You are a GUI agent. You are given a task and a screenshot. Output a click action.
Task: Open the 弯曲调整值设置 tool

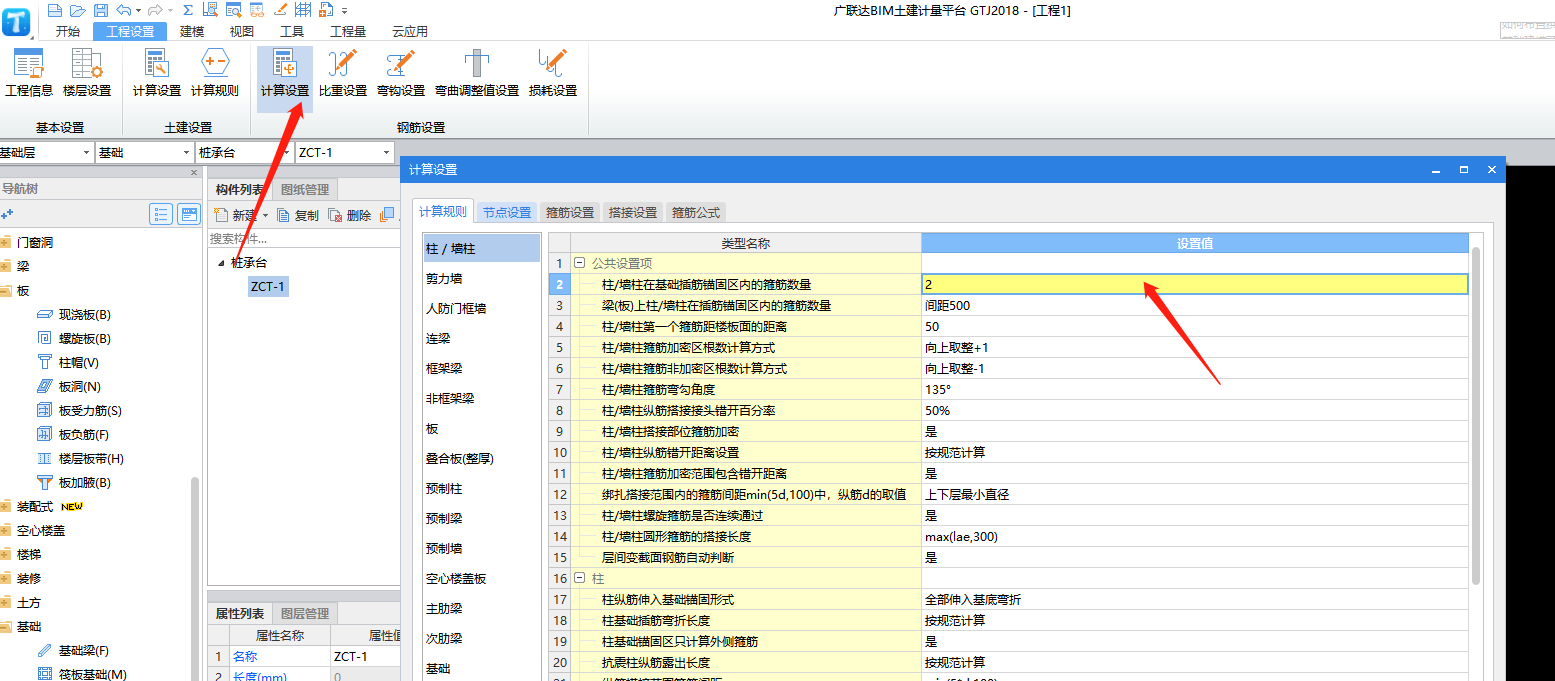pos(477,73)
